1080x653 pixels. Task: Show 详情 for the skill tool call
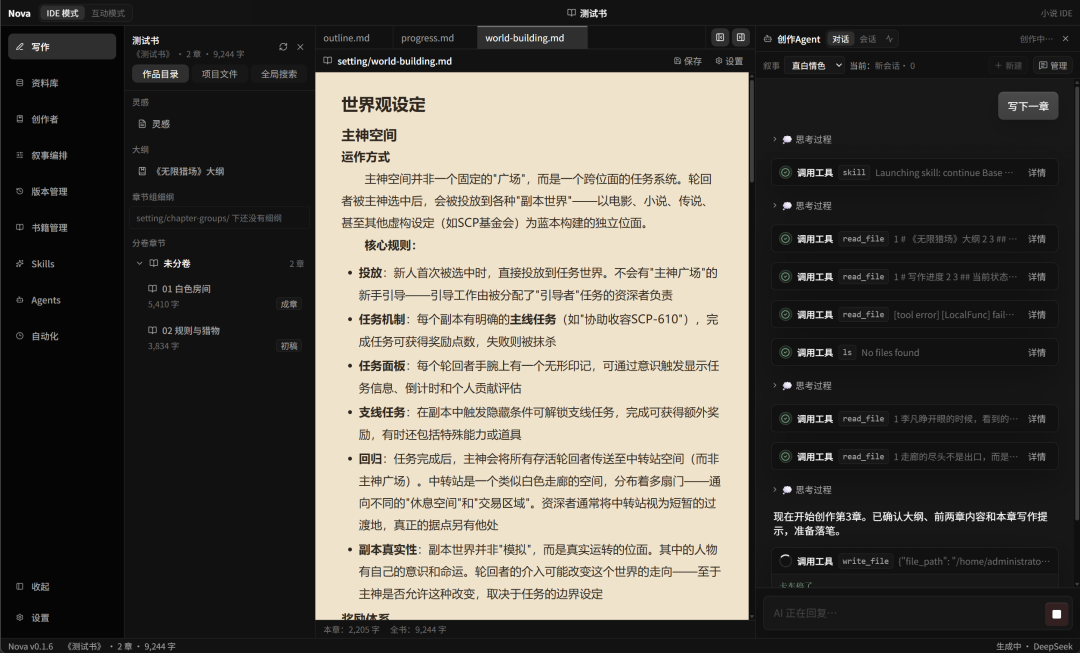(1037, 173)
